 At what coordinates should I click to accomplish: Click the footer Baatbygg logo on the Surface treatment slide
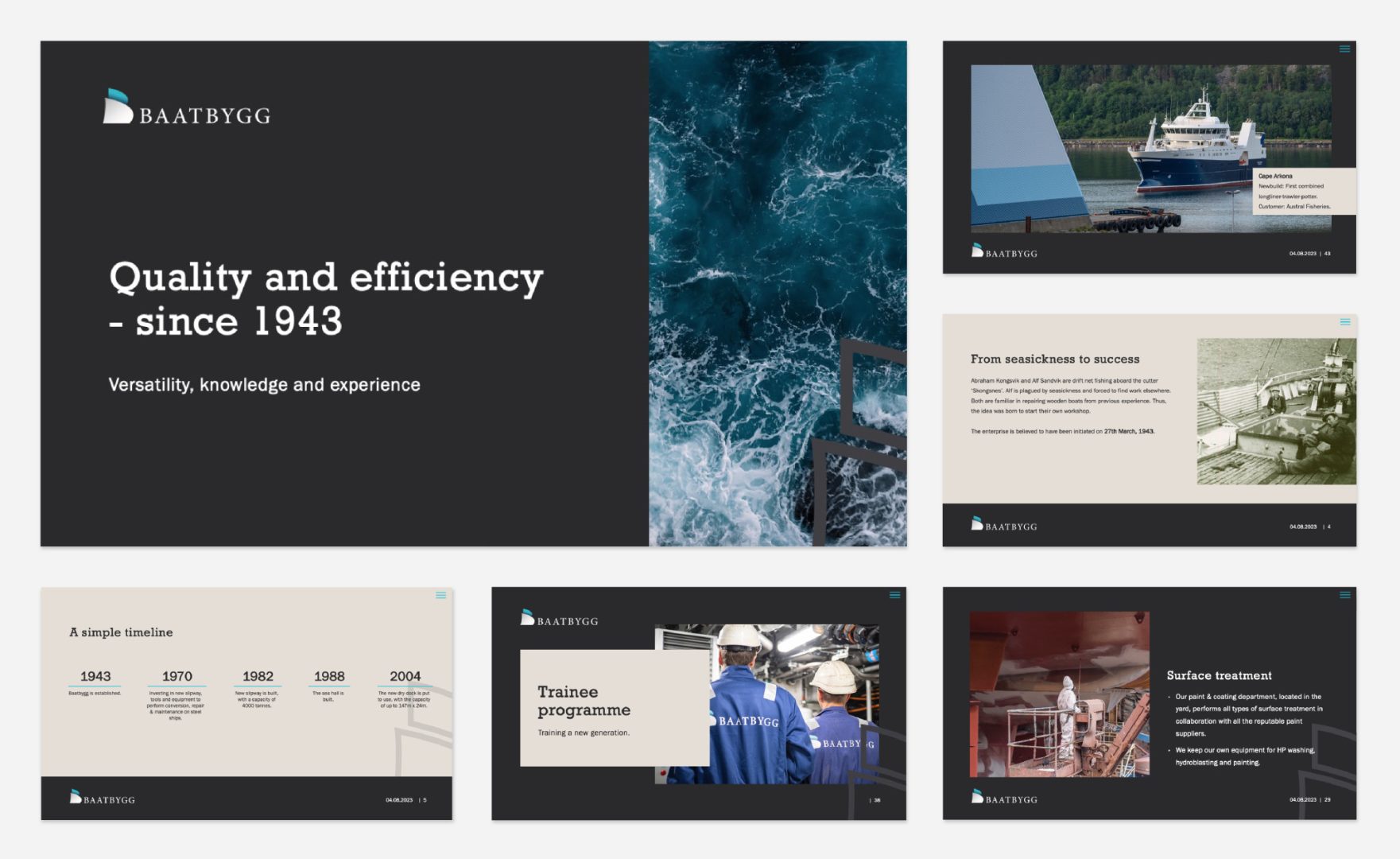coord(1004,796)
